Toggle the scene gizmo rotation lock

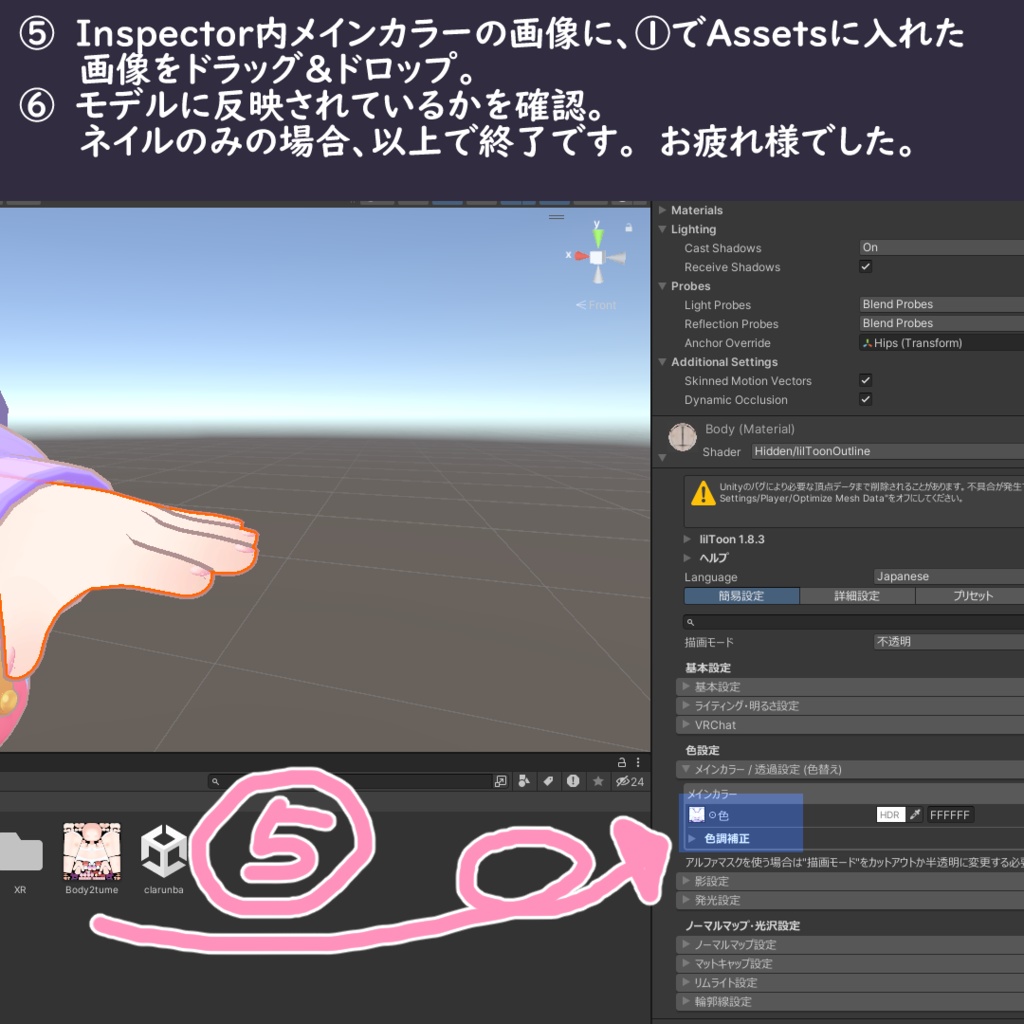pos(628,228)
